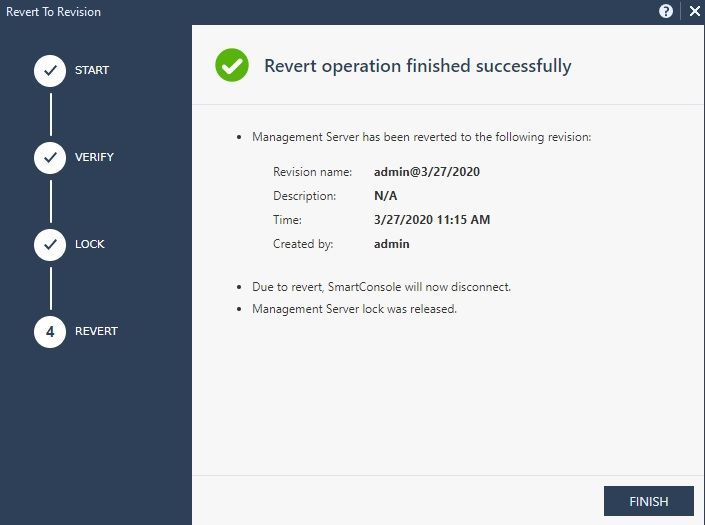Image resolution: width=705 pixels, height=525 pixels.
Task: Select the START step checkmark circle
Action: click(x=50, y=71)
